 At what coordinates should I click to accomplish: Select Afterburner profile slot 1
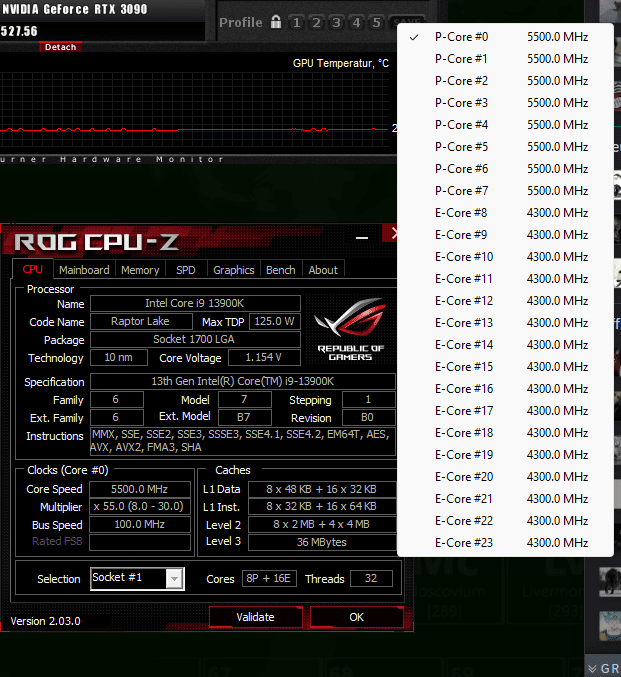[296, 22]
